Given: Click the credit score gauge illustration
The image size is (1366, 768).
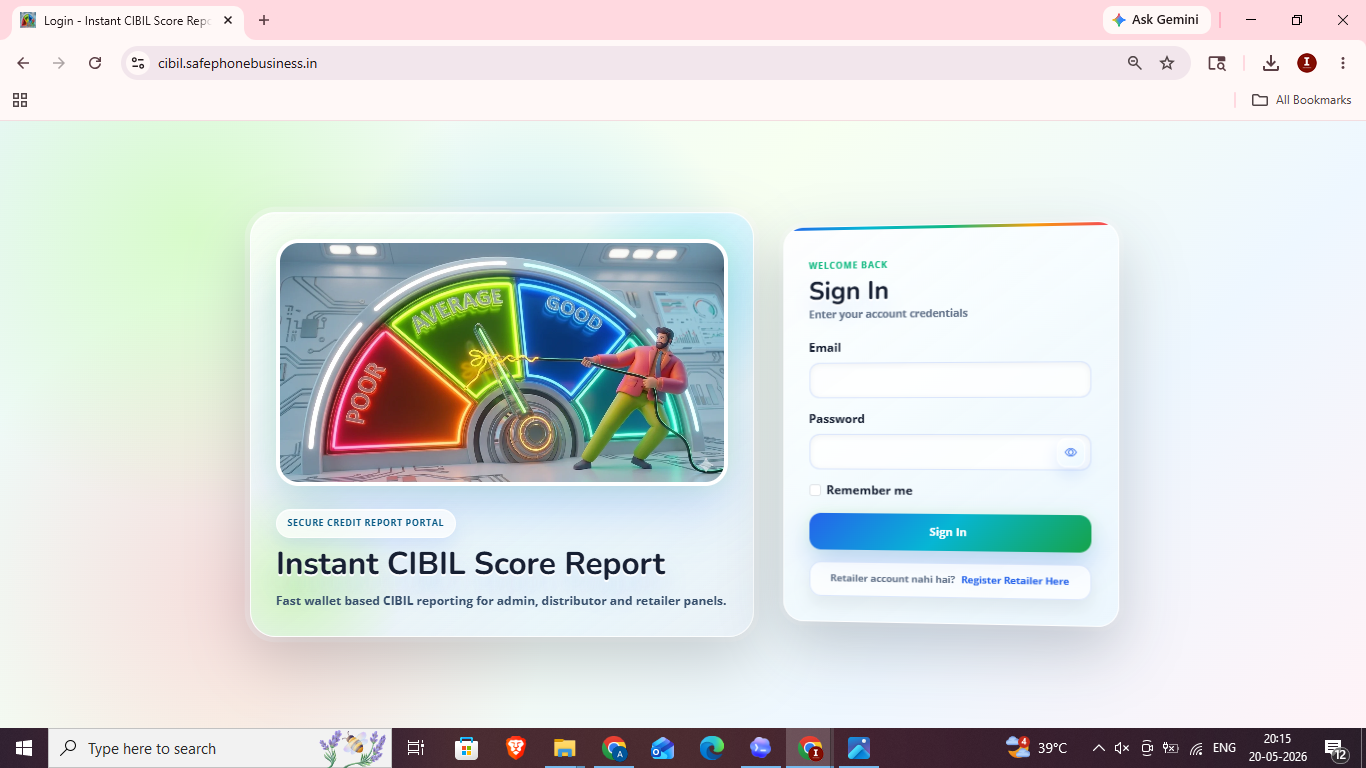Looking at the screenshot, I should point(502,363).
